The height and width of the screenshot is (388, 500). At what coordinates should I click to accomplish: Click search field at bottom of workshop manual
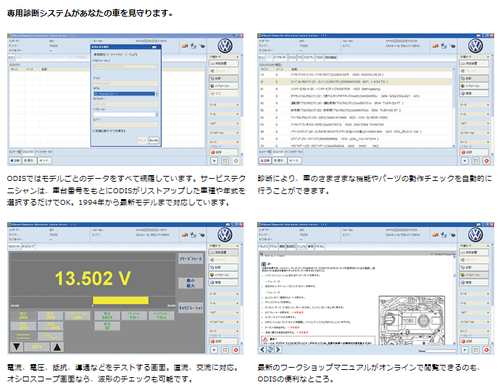(x=441, y=351)
